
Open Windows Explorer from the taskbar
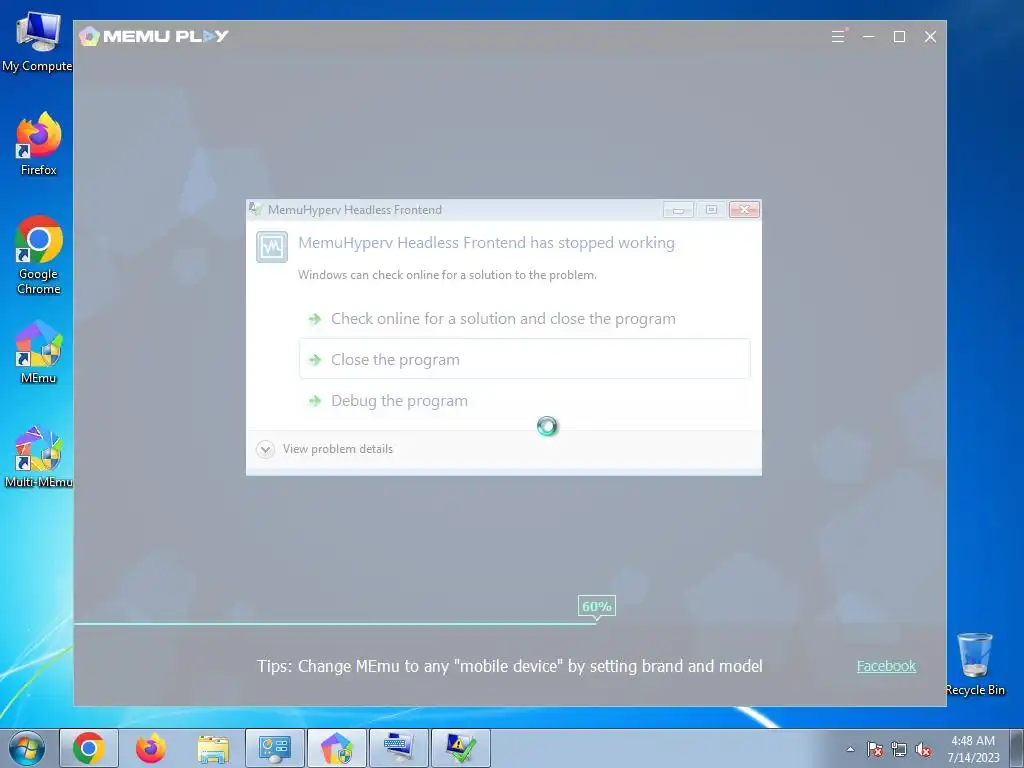(213, 748)
